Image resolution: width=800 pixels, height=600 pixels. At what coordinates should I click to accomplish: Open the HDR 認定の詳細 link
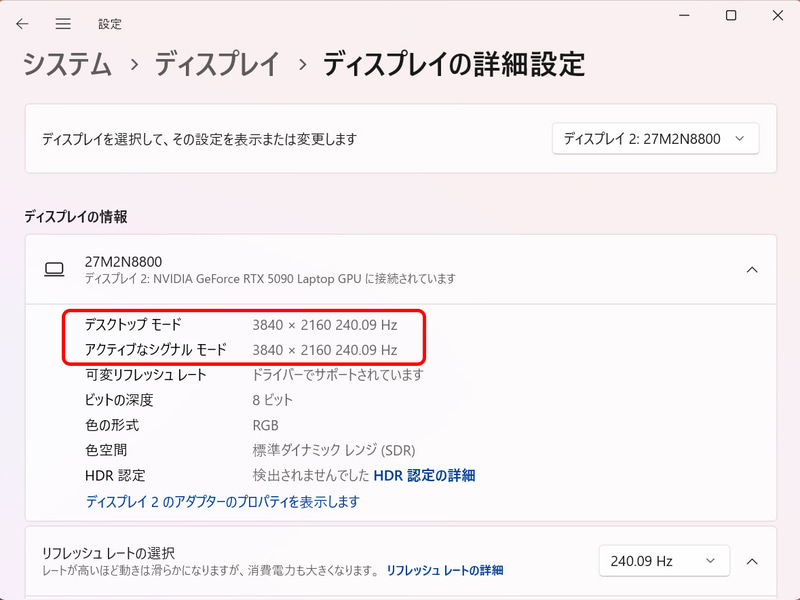422,477
